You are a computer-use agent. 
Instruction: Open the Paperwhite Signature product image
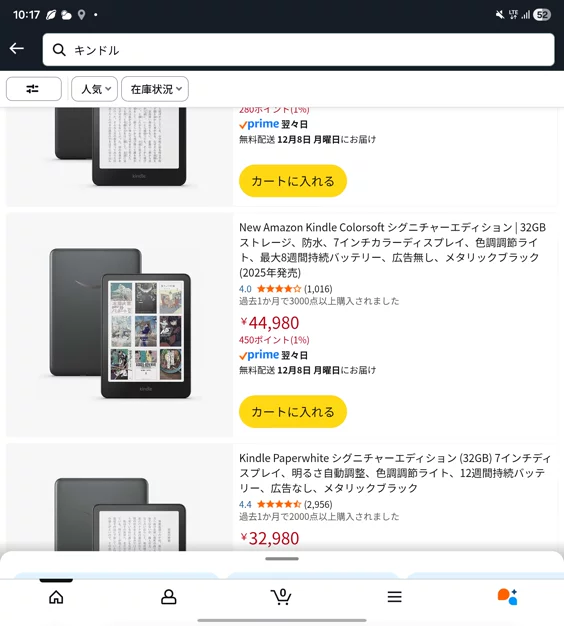119,497
